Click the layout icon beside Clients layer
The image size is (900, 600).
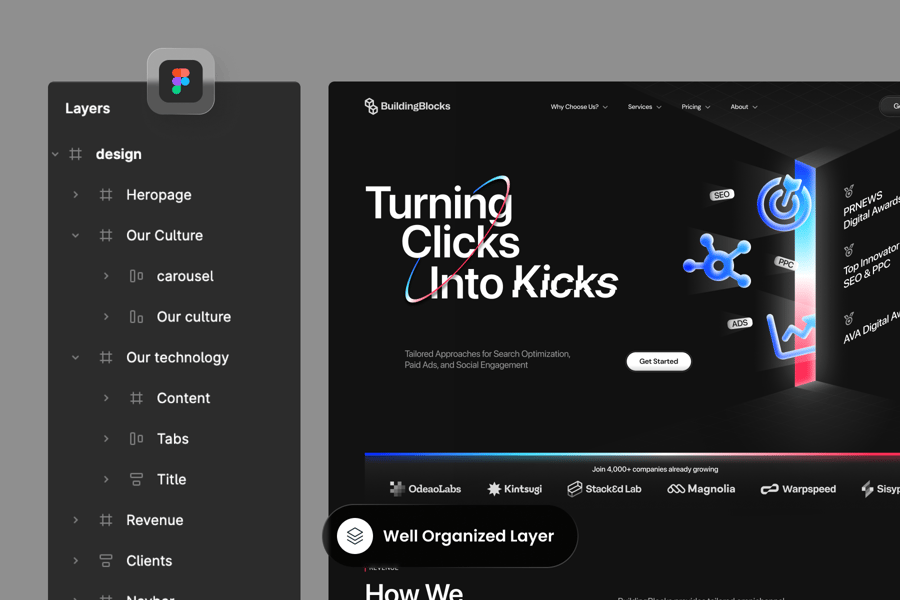tap(106, 561)
